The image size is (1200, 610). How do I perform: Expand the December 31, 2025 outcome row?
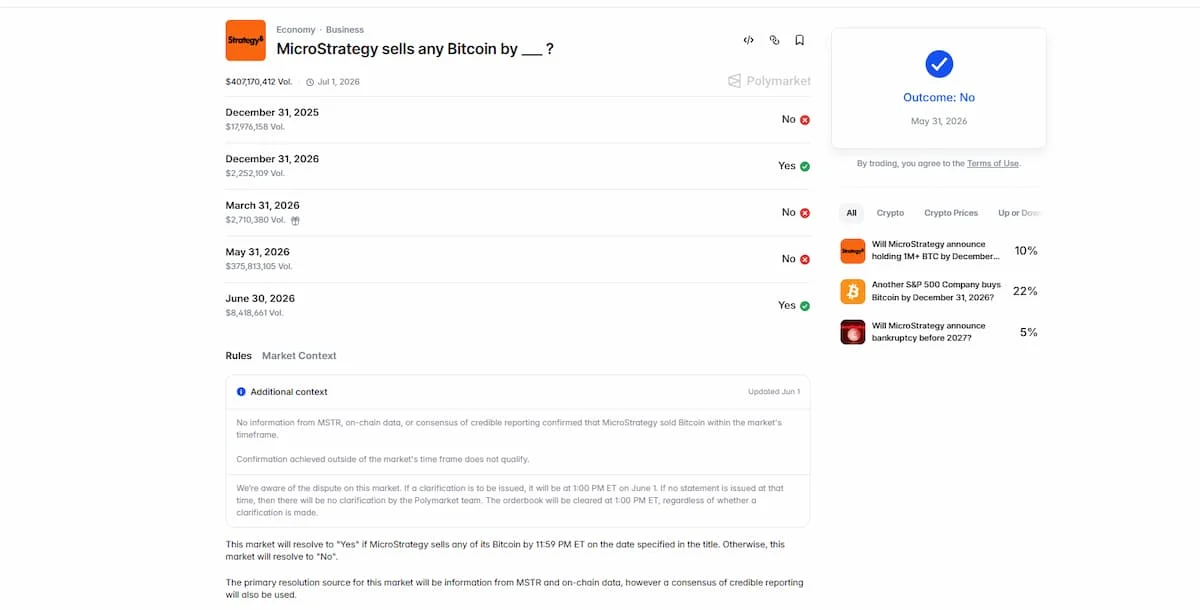[518, 120]
